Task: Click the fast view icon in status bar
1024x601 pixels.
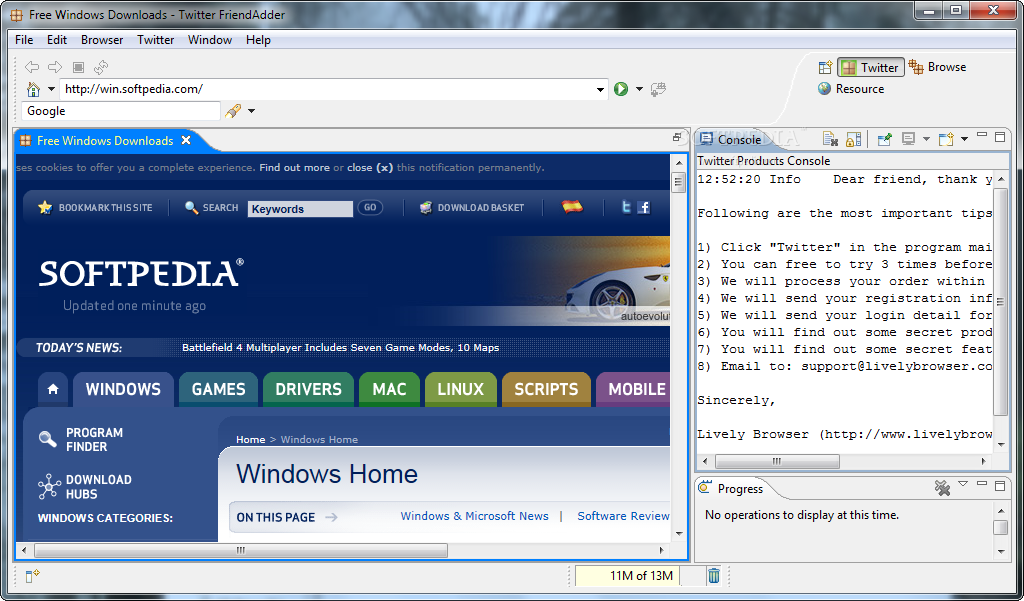Action: (32, 576)
